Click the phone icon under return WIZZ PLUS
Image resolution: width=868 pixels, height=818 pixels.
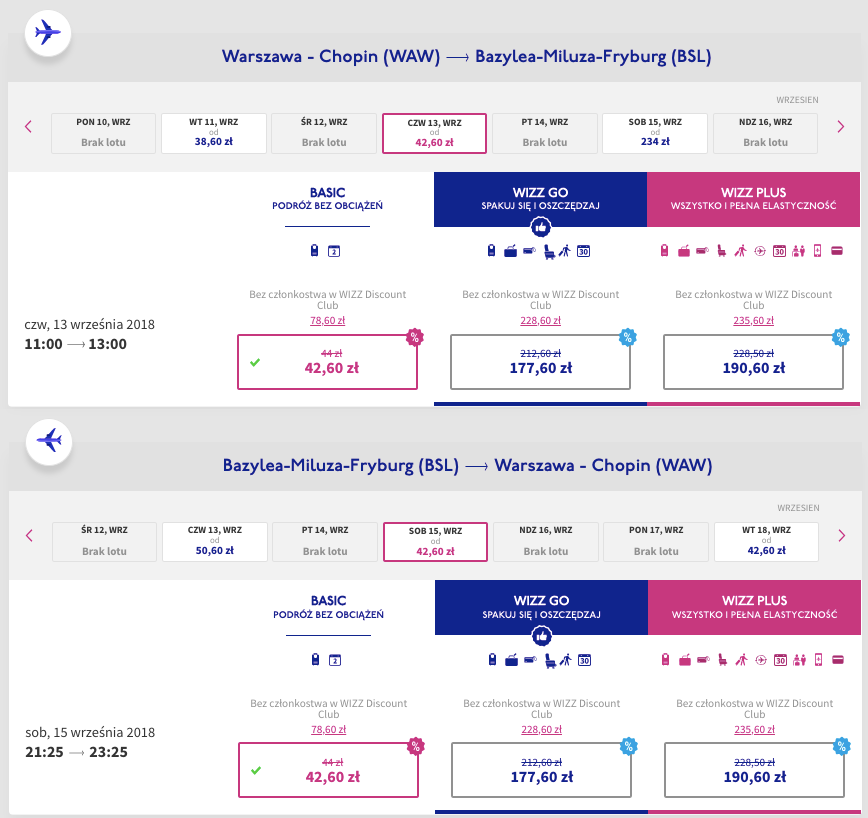(x=817, y=659)
